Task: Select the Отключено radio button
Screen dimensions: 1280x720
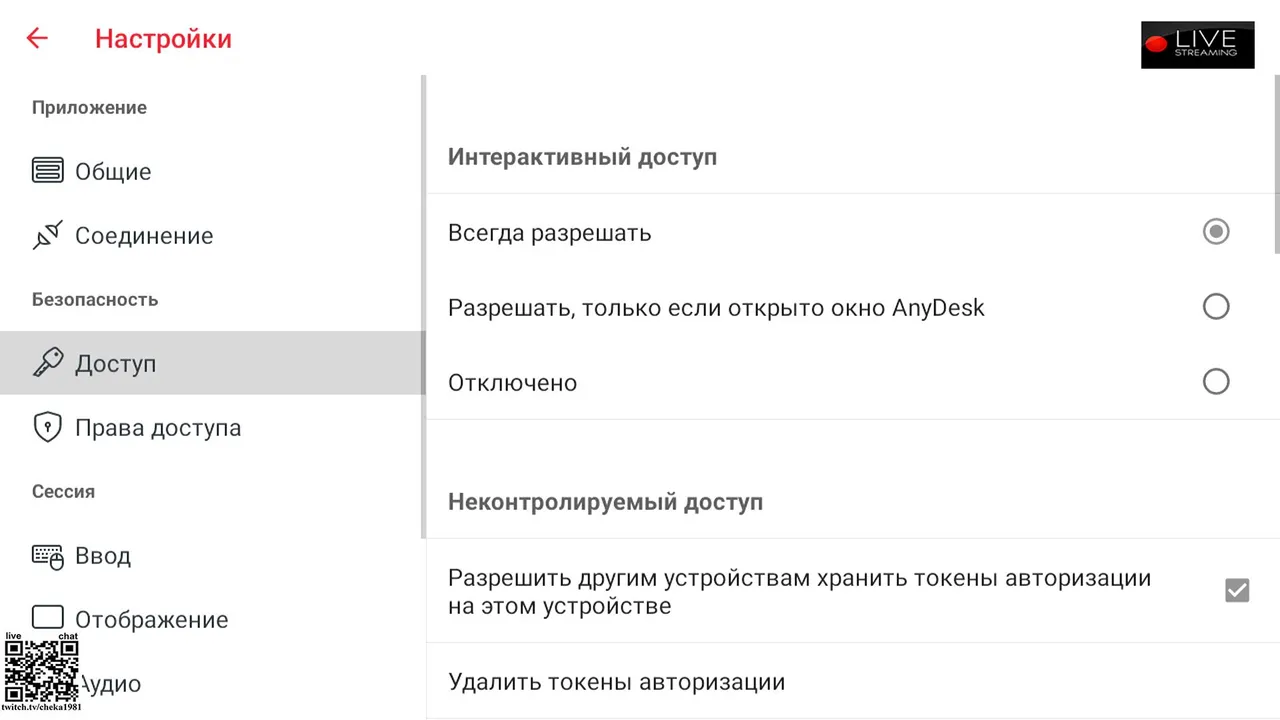Action: [1216, 382]
